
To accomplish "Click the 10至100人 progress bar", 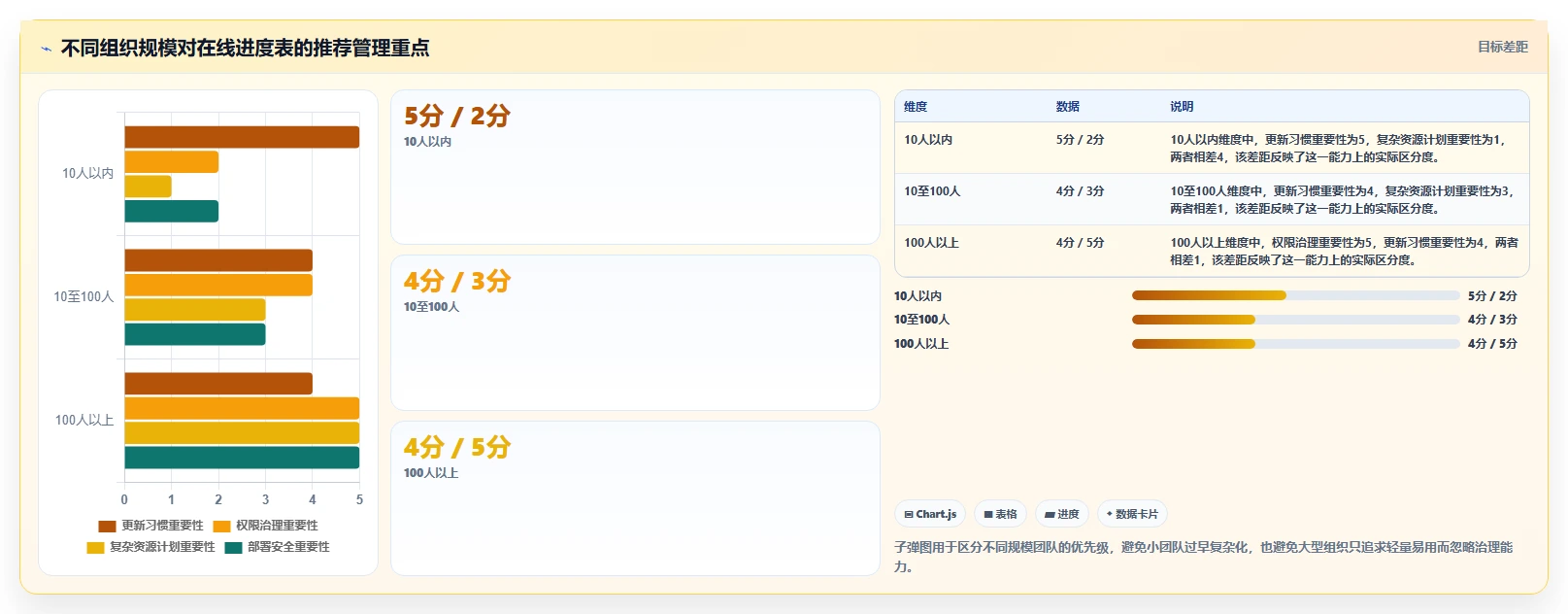I will (1295, 320).
